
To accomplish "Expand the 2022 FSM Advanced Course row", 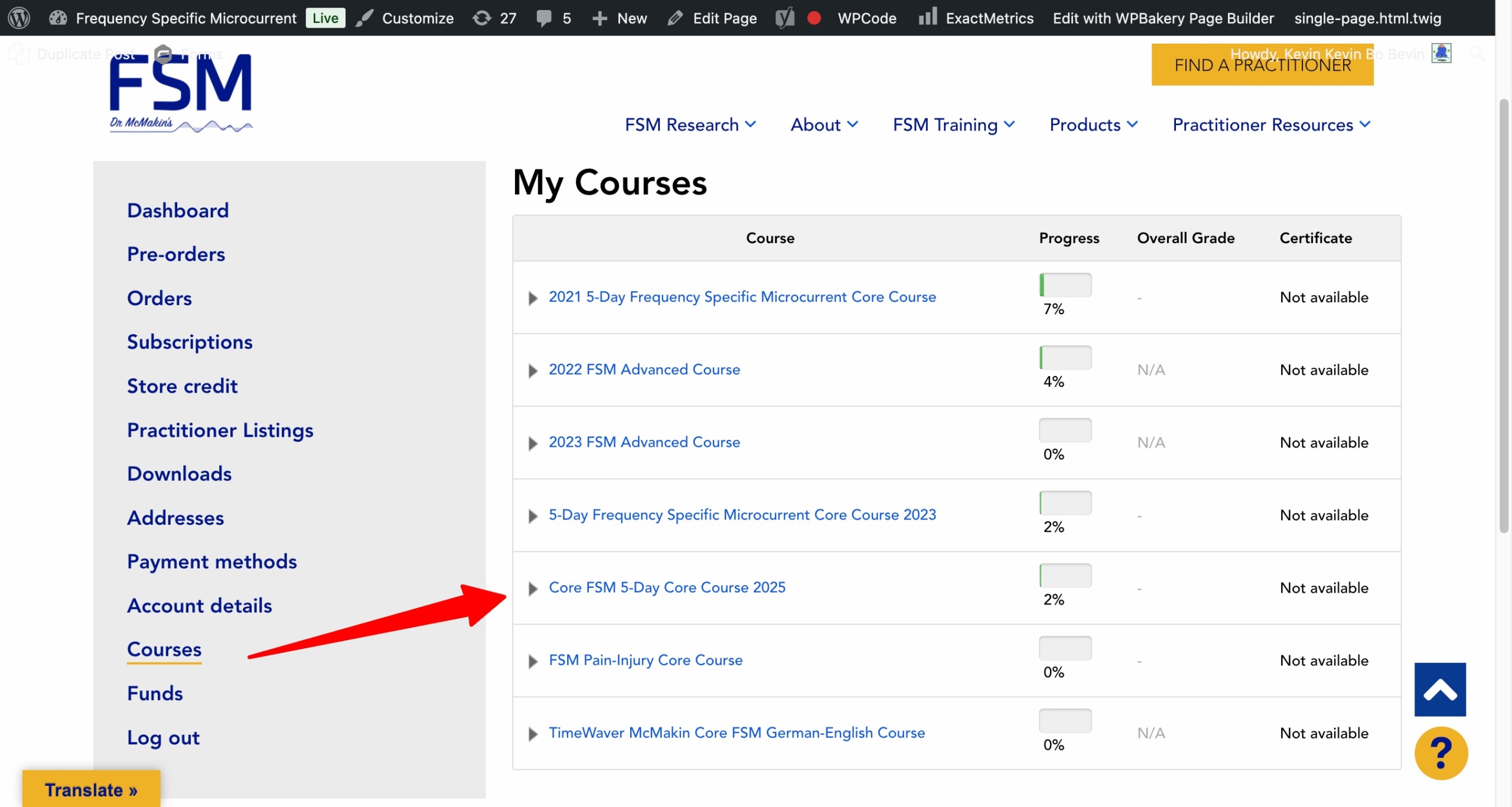I will 533,371.
